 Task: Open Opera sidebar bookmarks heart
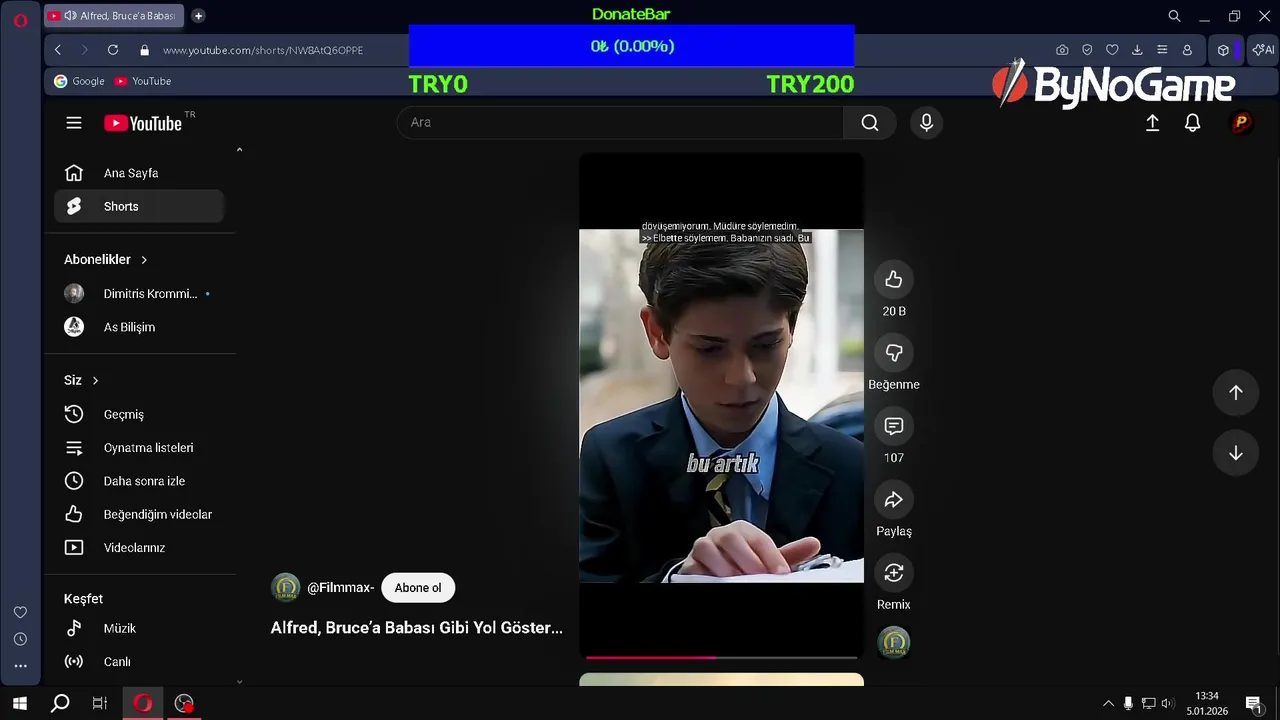[20, 612]
